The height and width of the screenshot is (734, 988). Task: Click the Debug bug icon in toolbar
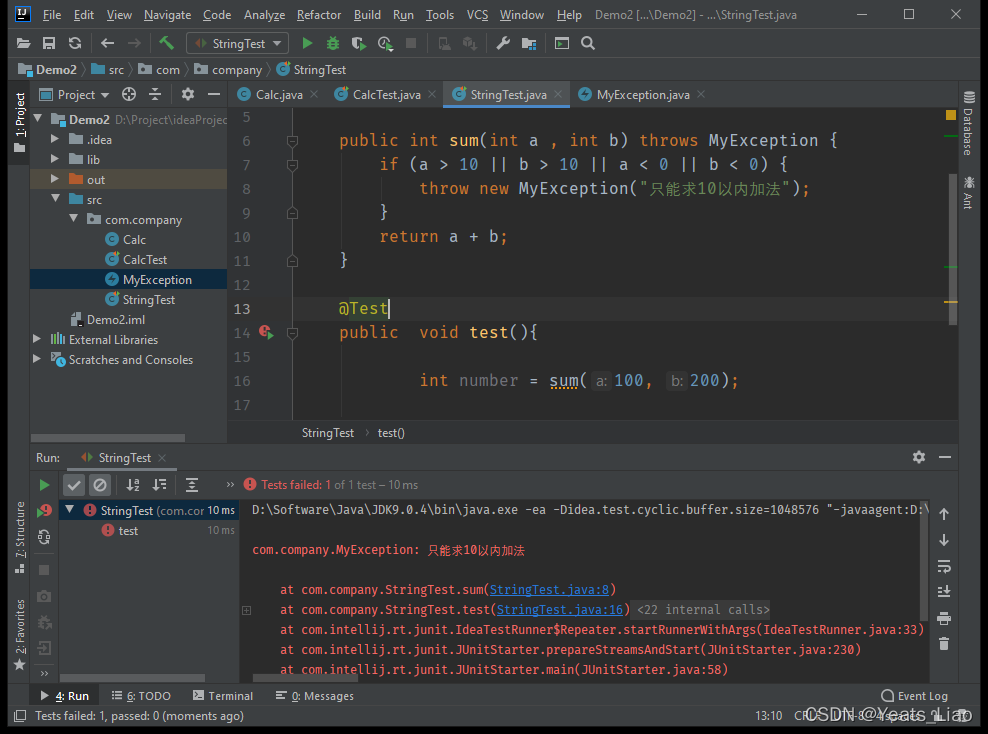point(333,43)
